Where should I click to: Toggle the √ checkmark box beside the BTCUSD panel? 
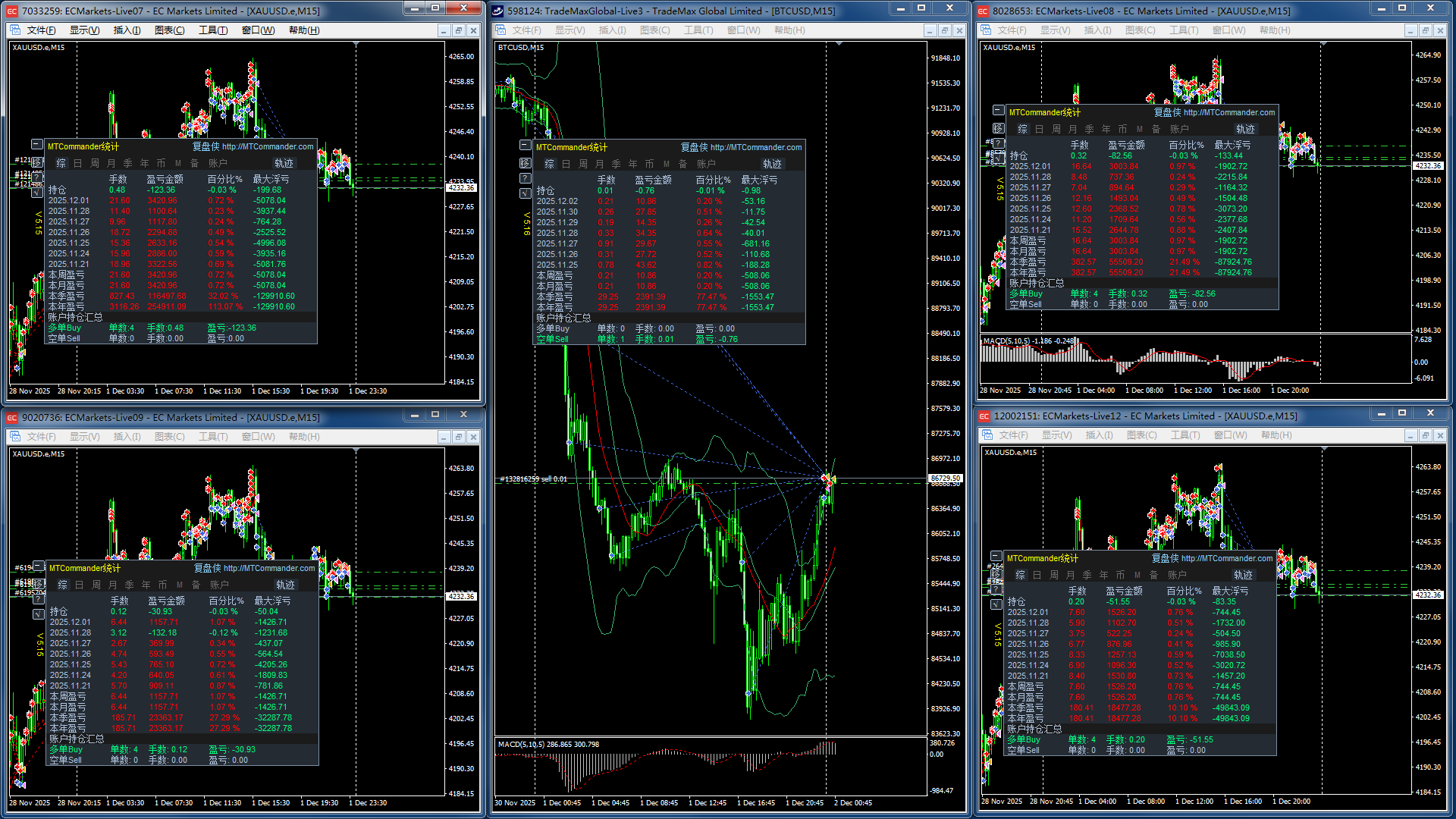[x=525, y=193]
